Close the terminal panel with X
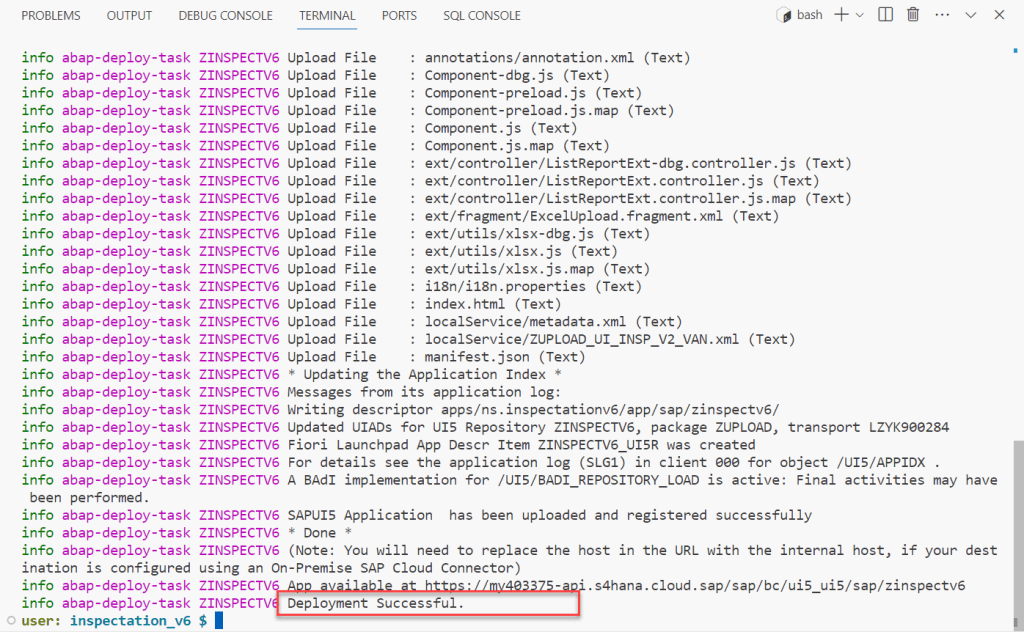1024x632 pixels. click(x=999, y=15)
